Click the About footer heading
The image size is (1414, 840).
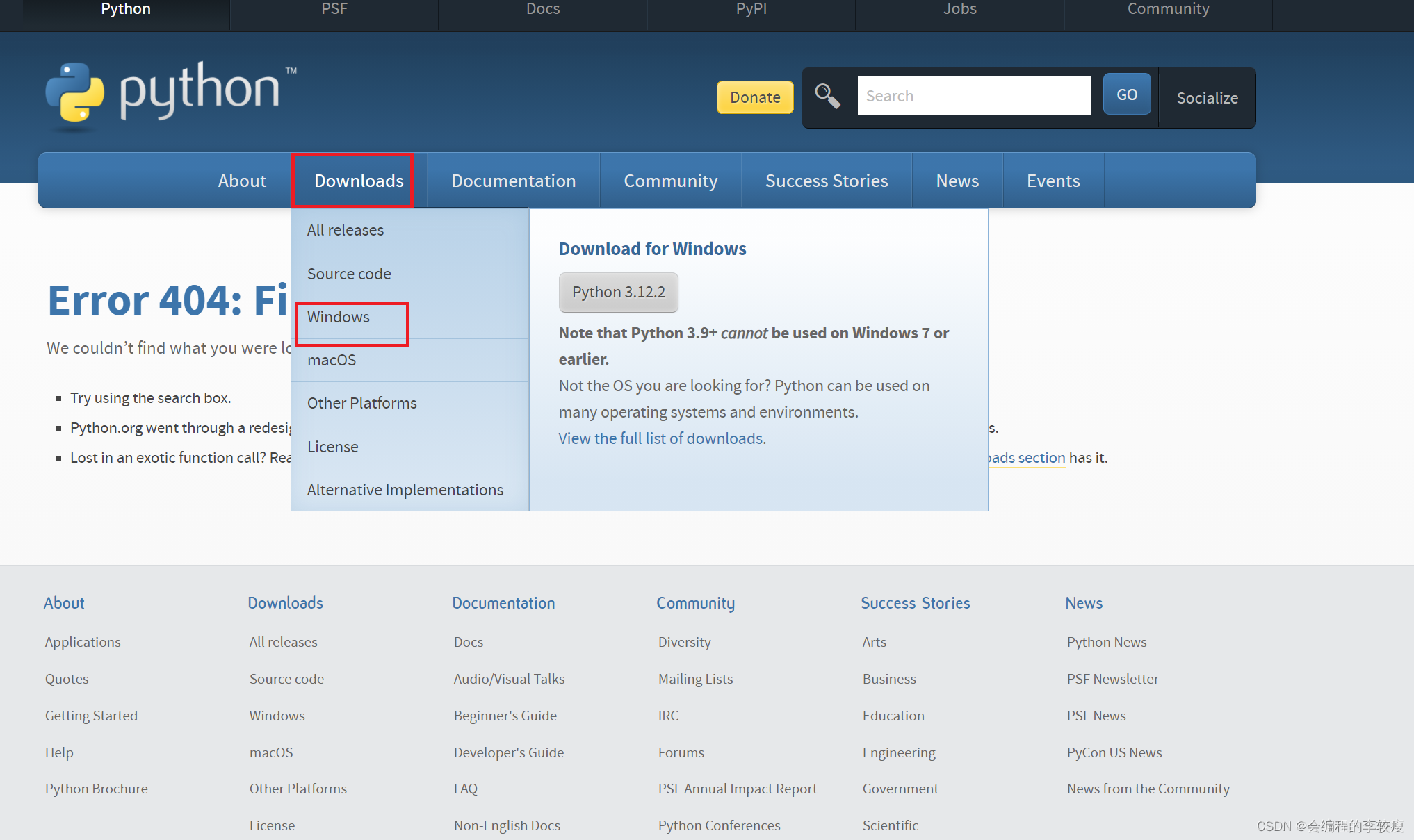(64, 603)
